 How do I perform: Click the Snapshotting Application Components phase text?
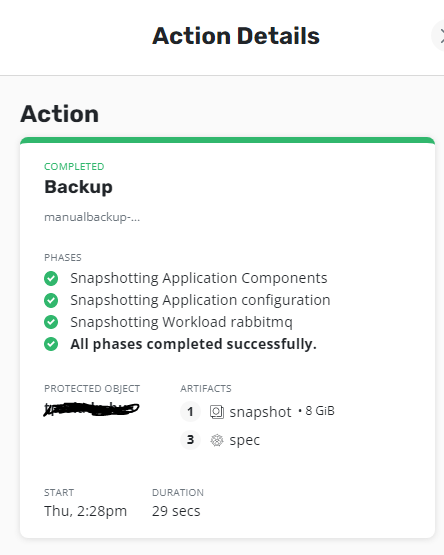[x=199, y=278]
